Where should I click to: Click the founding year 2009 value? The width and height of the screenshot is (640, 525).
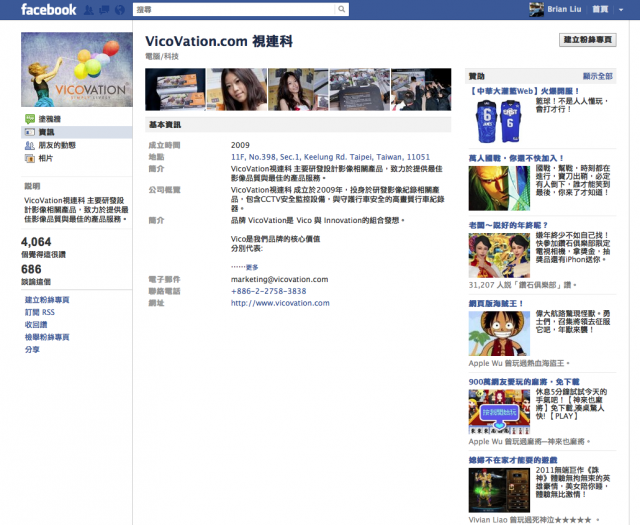tap(240, 145)
